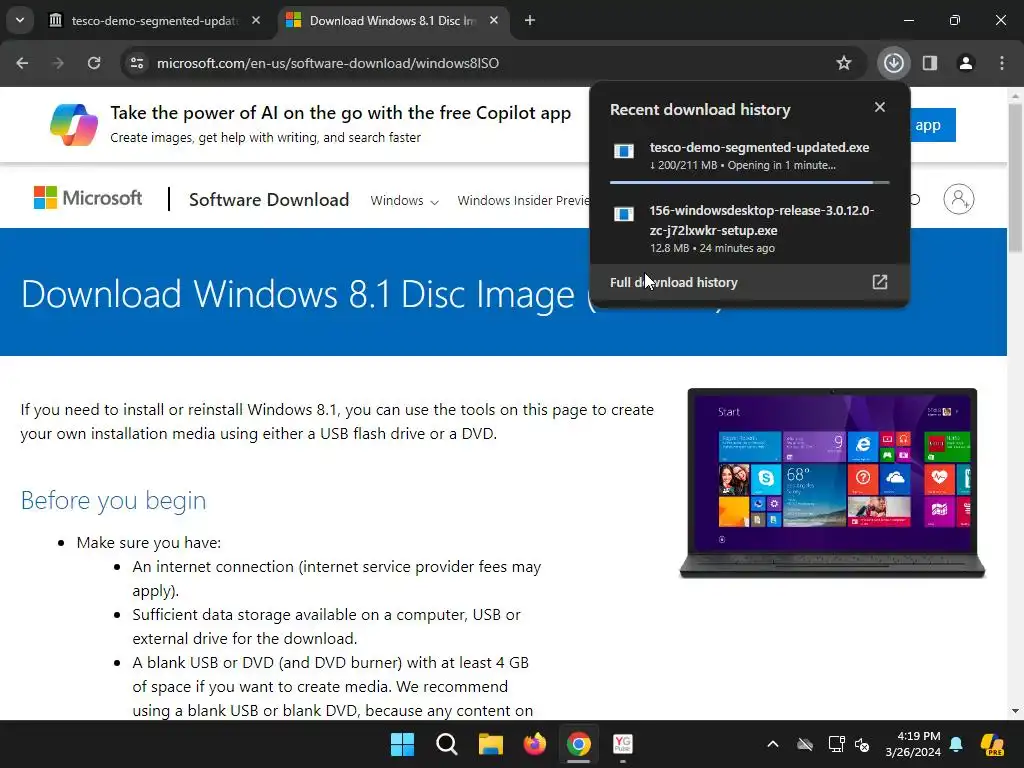This screenshot has width=1024, height=768.
Task: Click the tesco-demo download progress bar
Action: pyautogui.click(x=749, y=182)
